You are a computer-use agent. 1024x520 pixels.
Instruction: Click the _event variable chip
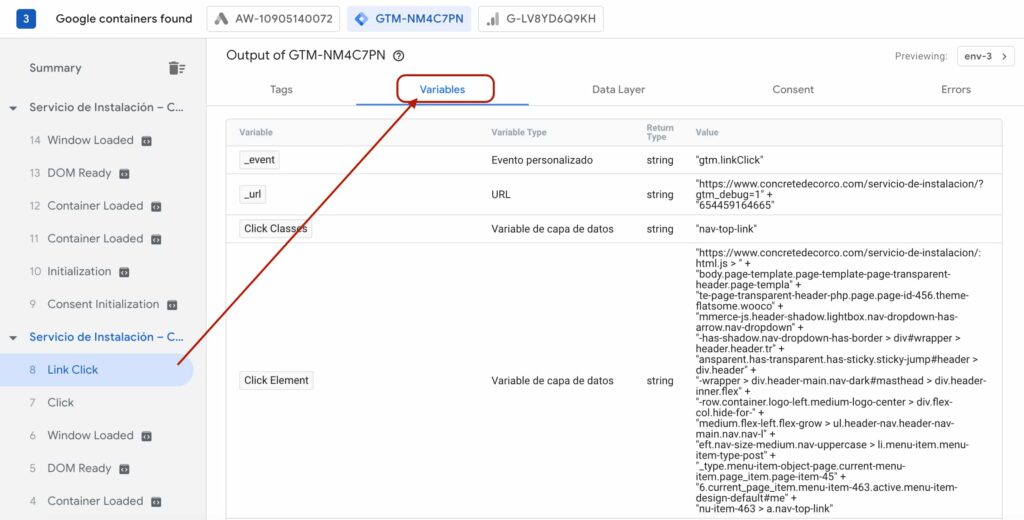259,160
